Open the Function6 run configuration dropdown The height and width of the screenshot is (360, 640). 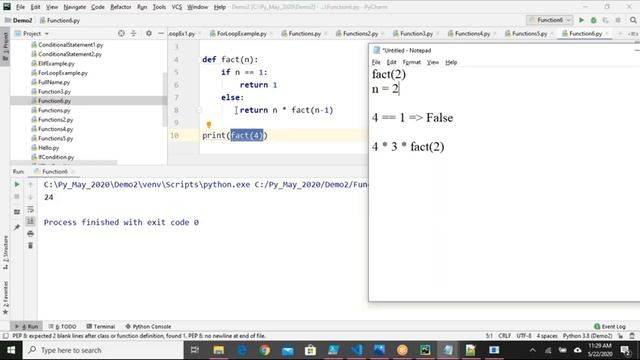coord(550,20)
